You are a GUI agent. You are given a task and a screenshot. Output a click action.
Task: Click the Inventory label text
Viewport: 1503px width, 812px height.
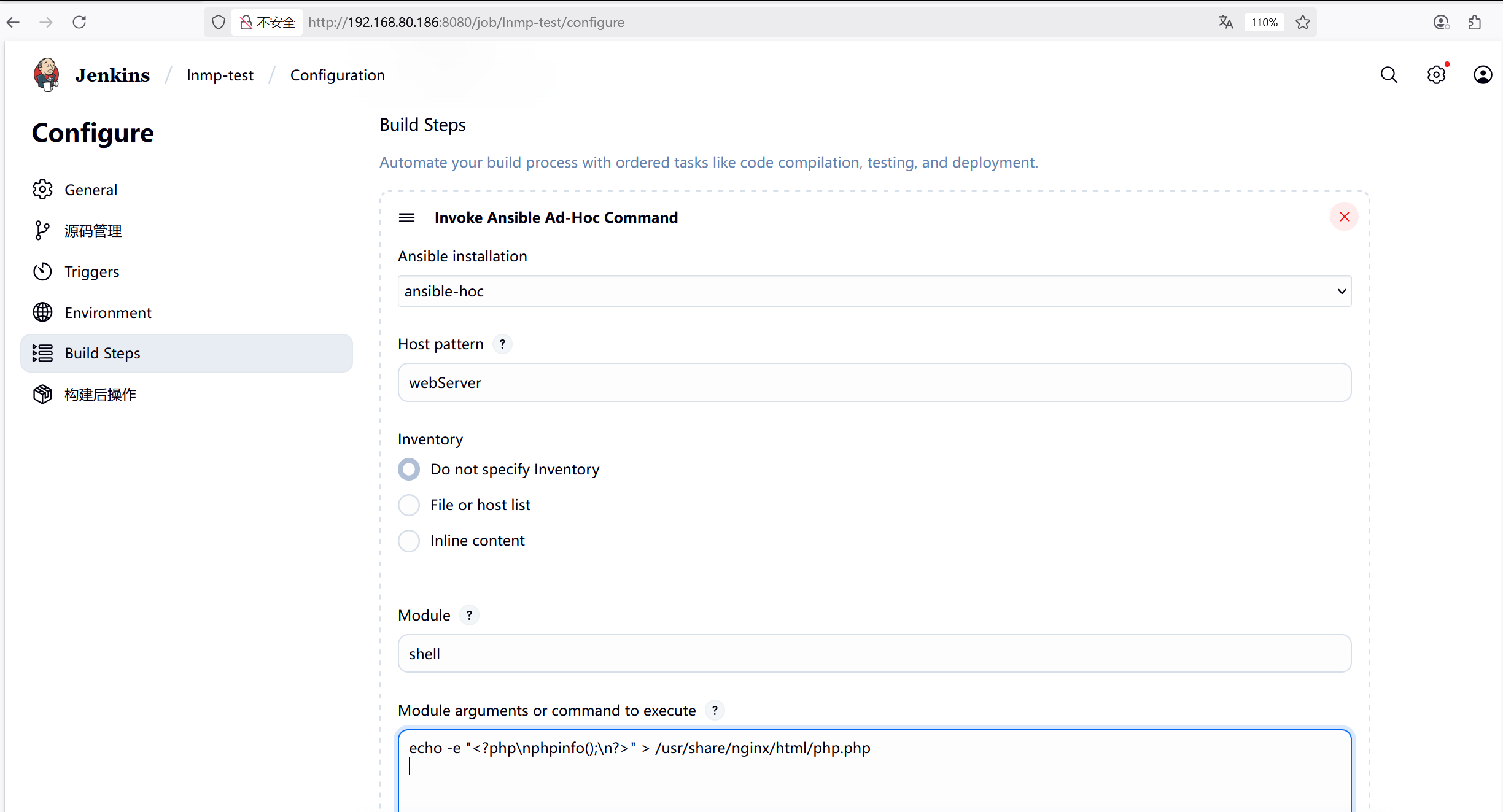pyautogui.click(x=430, y=439)
